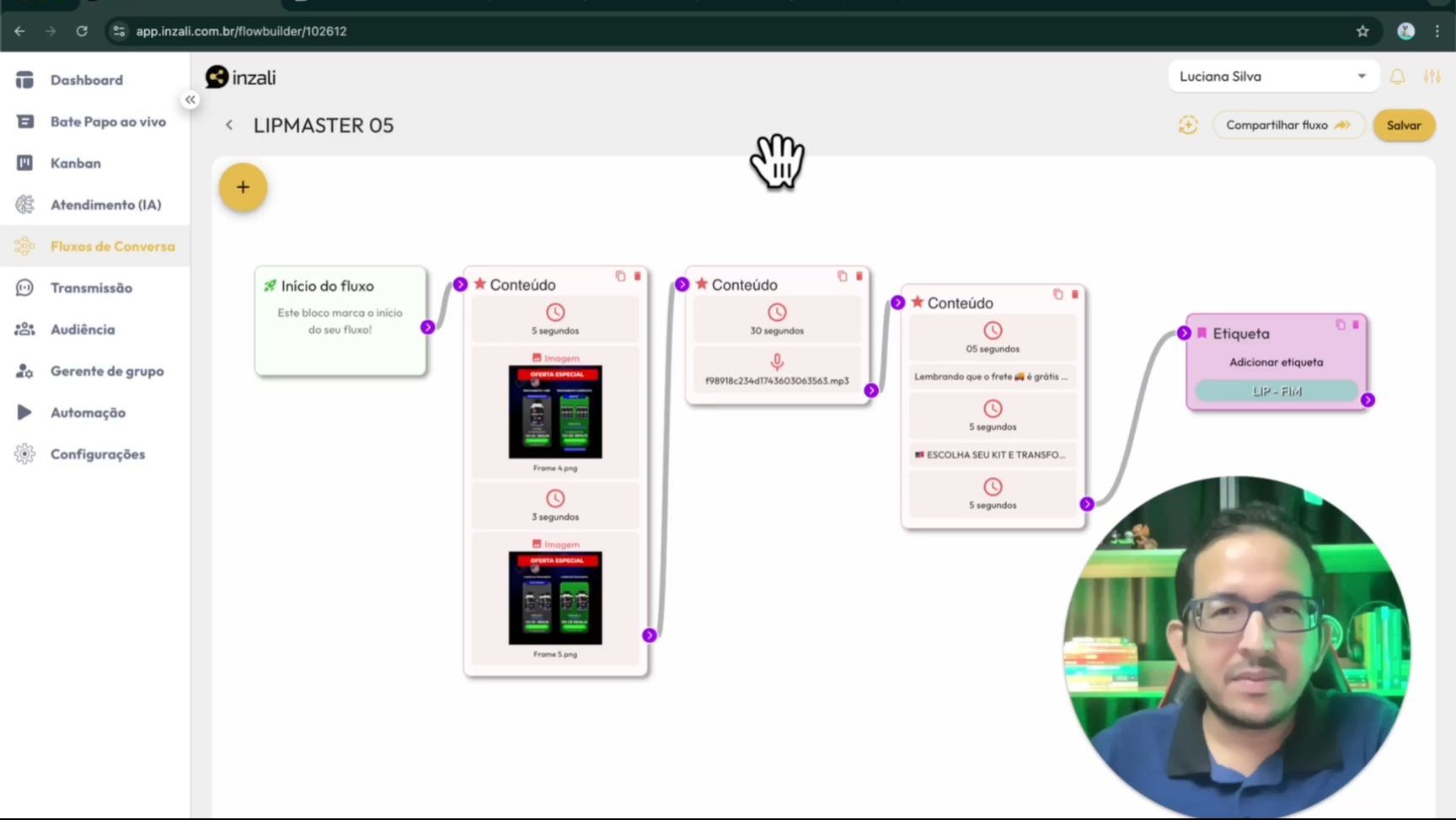The height and width of the screenshot is (820, 1456).
Task: Delete the Conteúdo block with audio
Action: (x=859, y=276)
